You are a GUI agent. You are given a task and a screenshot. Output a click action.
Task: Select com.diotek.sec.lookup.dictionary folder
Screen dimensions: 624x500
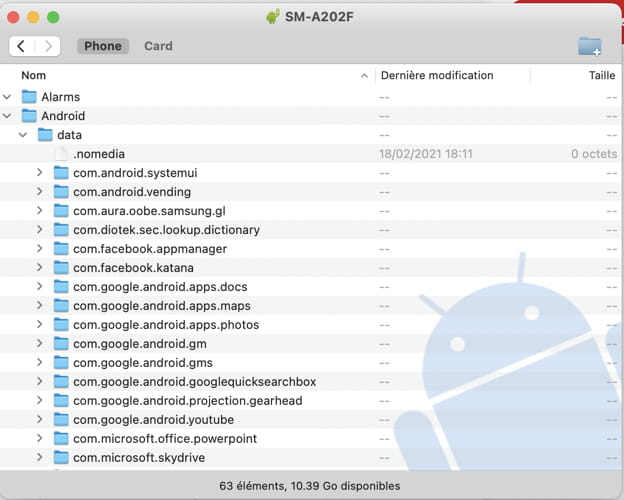tap(166, 230)
